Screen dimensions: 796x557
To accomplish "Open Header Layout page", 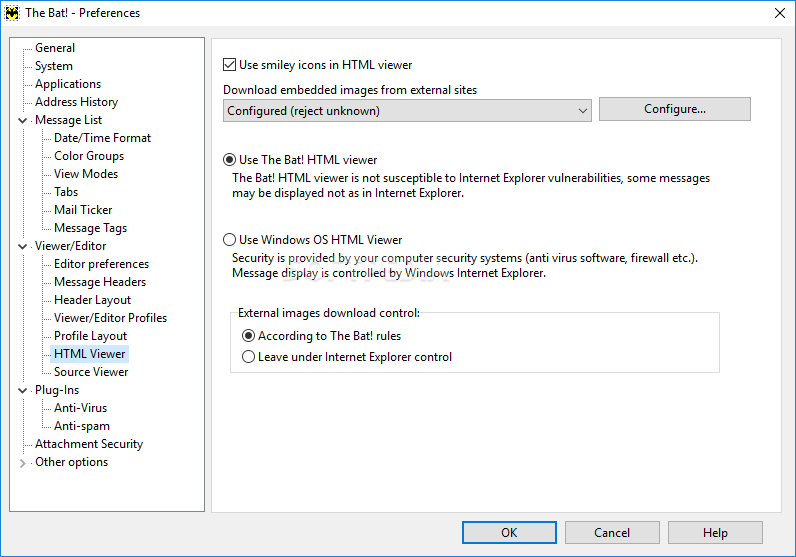I will [92, 300].
